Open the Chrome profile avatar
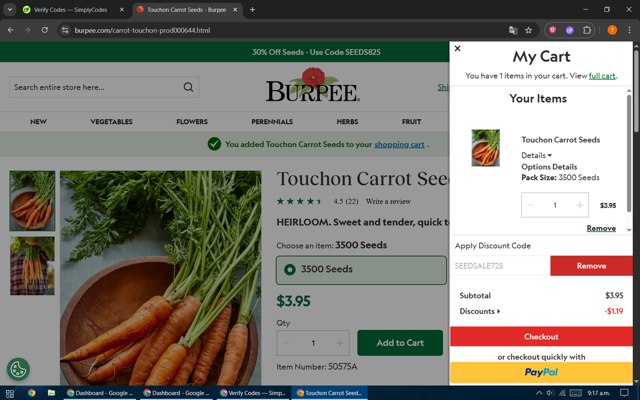640x400 pixels. [612, 30]
